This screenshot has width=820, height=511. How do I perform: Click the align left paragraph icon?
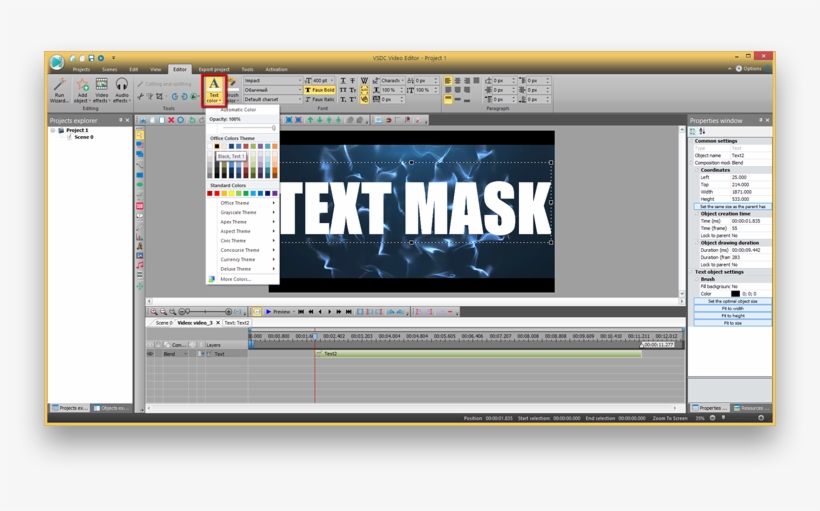448,81
